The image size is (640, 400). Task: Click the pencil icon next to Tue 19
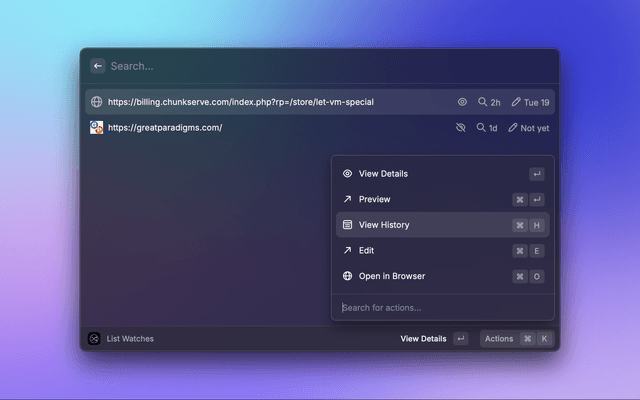point(516,102)
